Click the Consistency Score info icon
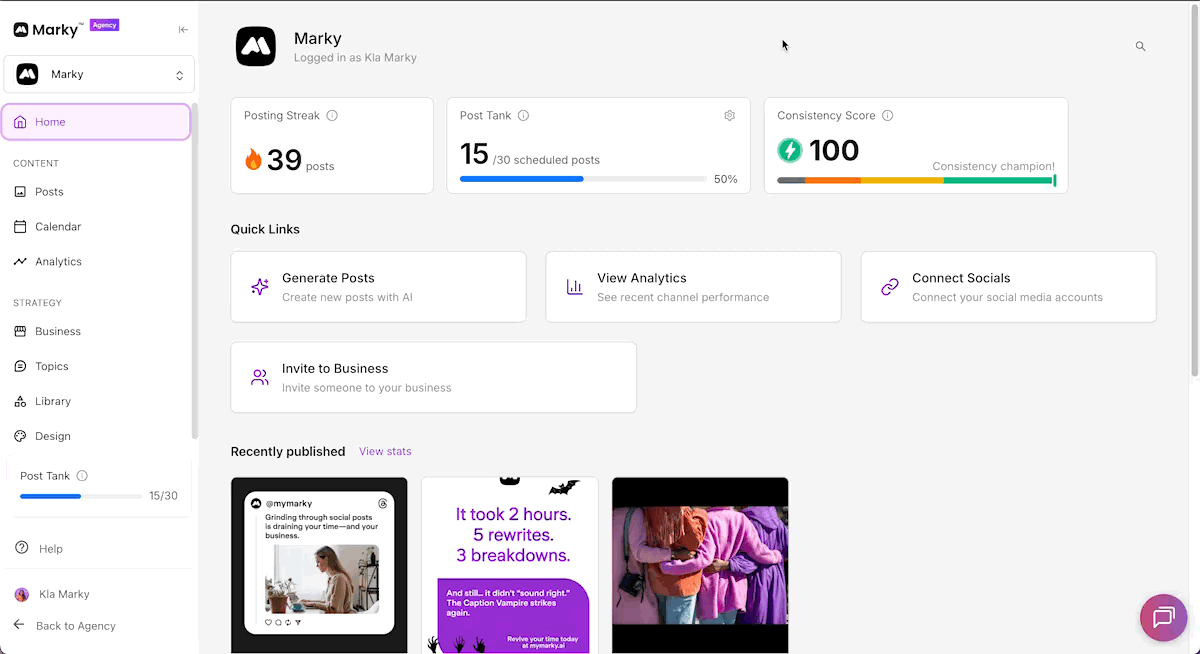The height and width of the screenshot is (654, 1200). [x=887, y=116]
